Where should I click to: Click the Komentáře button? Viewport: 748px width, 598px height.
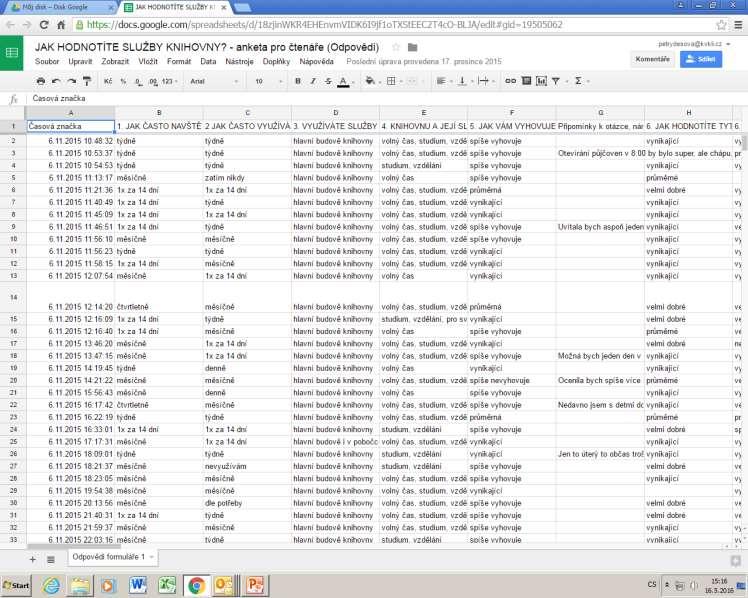pos(652,59)
